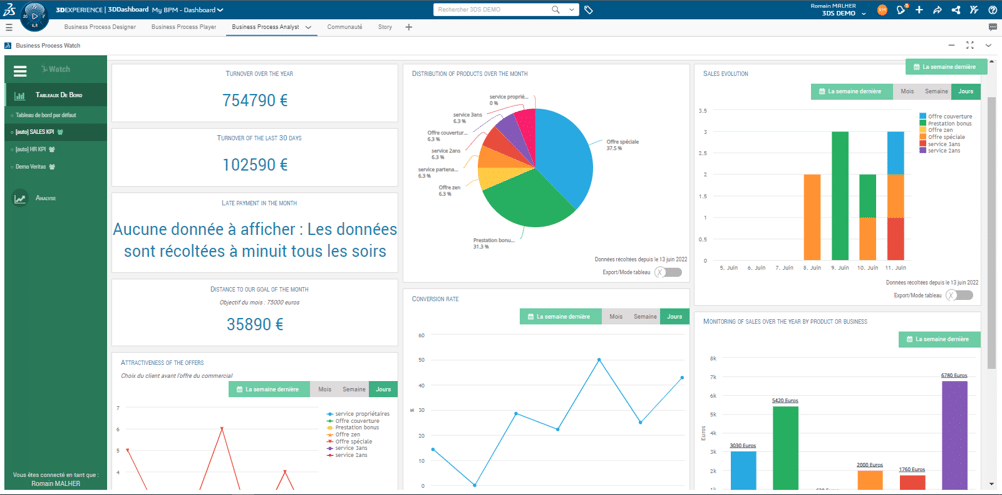This screenshot has height=495, width=1002.
Task: Select Mois in the Conversion rate chart
Action: (616, 316)
